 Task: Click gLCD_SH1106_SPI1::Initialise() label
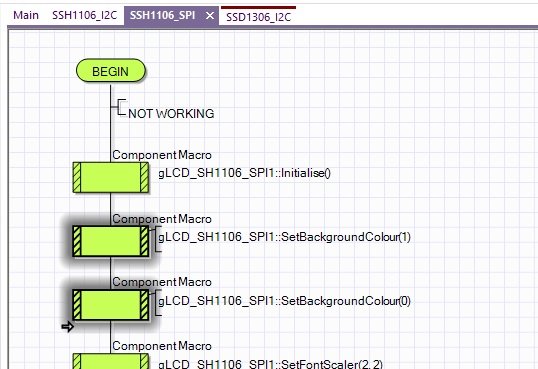click(x=244, y=173)
